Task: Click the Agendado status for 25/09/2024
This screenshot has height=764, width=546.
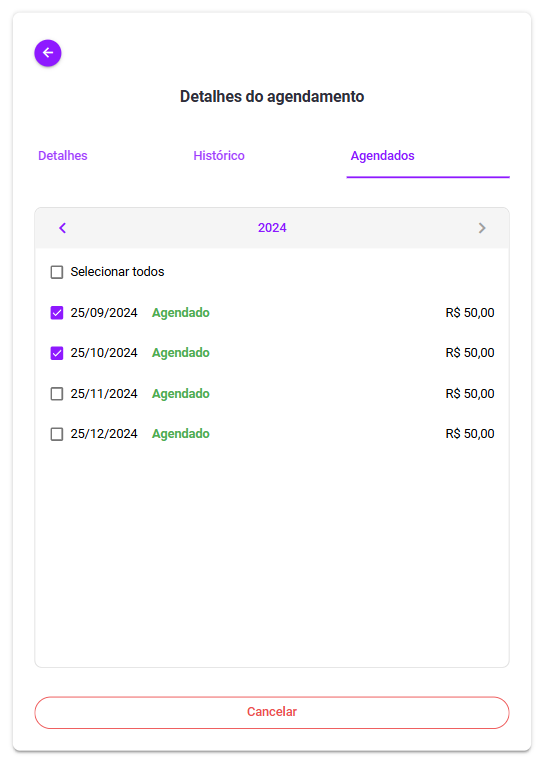Action: pos(181,313)
